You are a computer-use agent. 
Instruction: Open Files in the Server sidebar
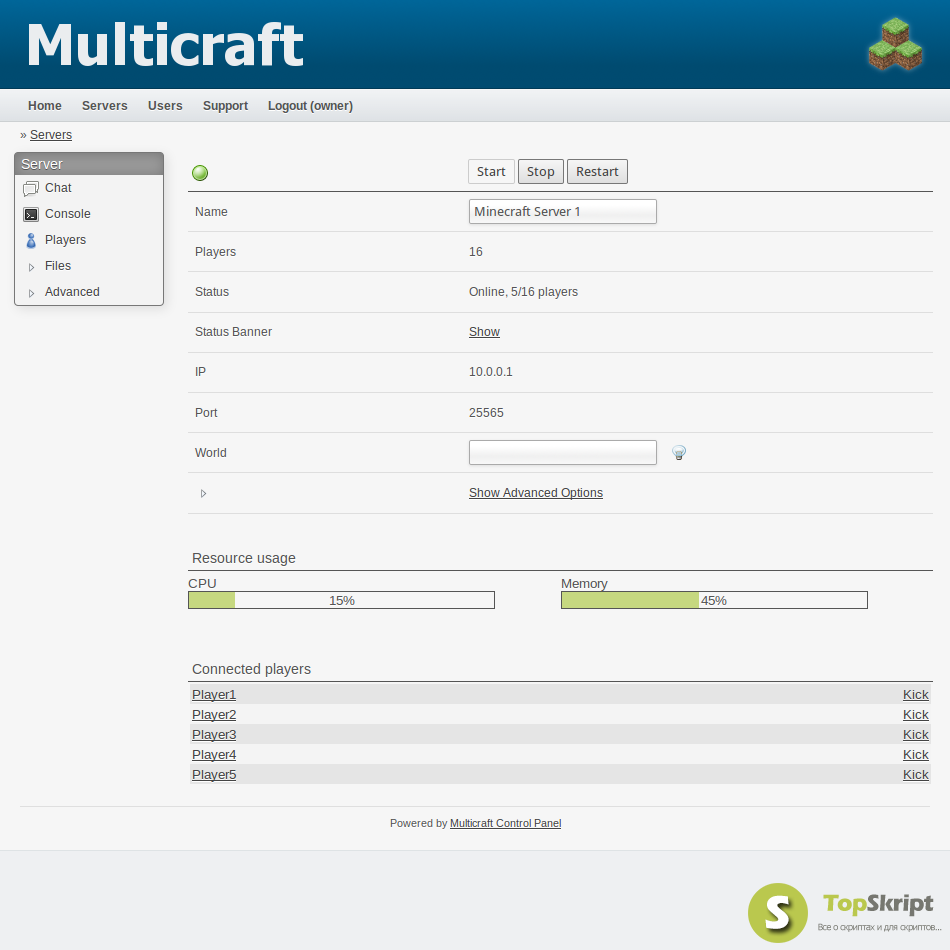click(58, 266)
